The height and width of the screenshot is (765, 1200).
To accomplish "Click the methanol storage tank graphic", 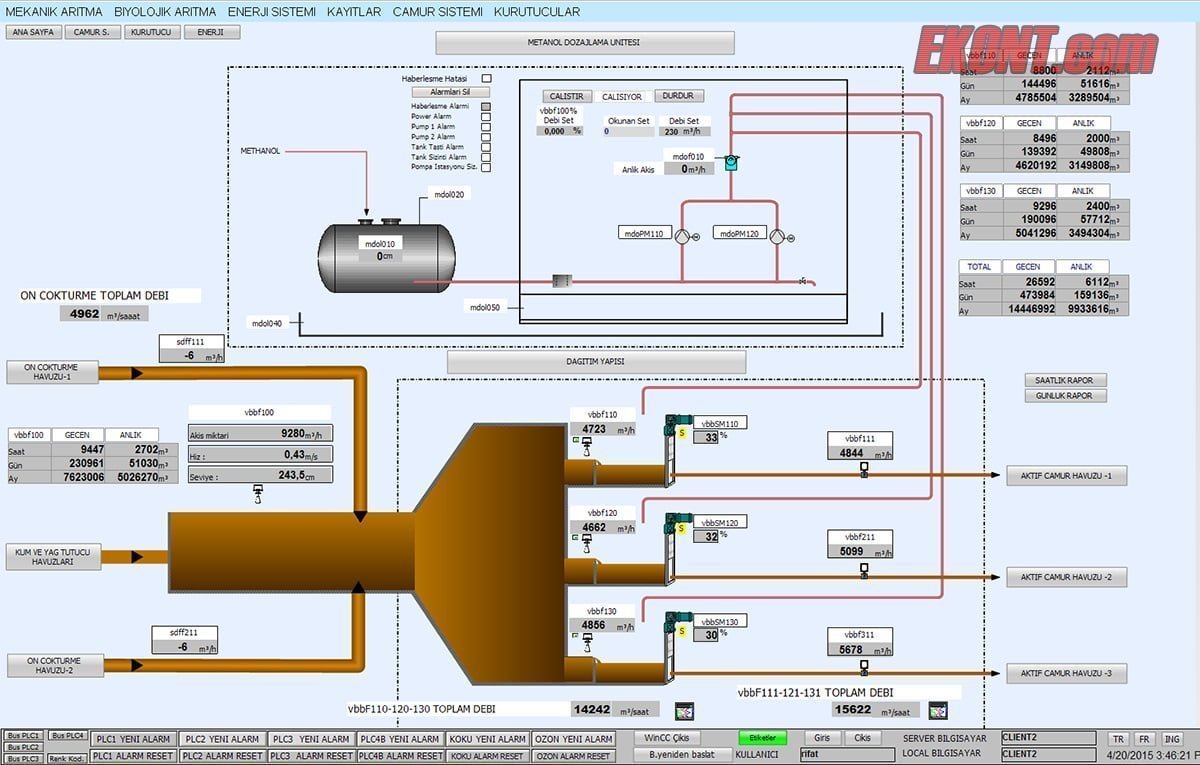I will click(x=385, y=255).
